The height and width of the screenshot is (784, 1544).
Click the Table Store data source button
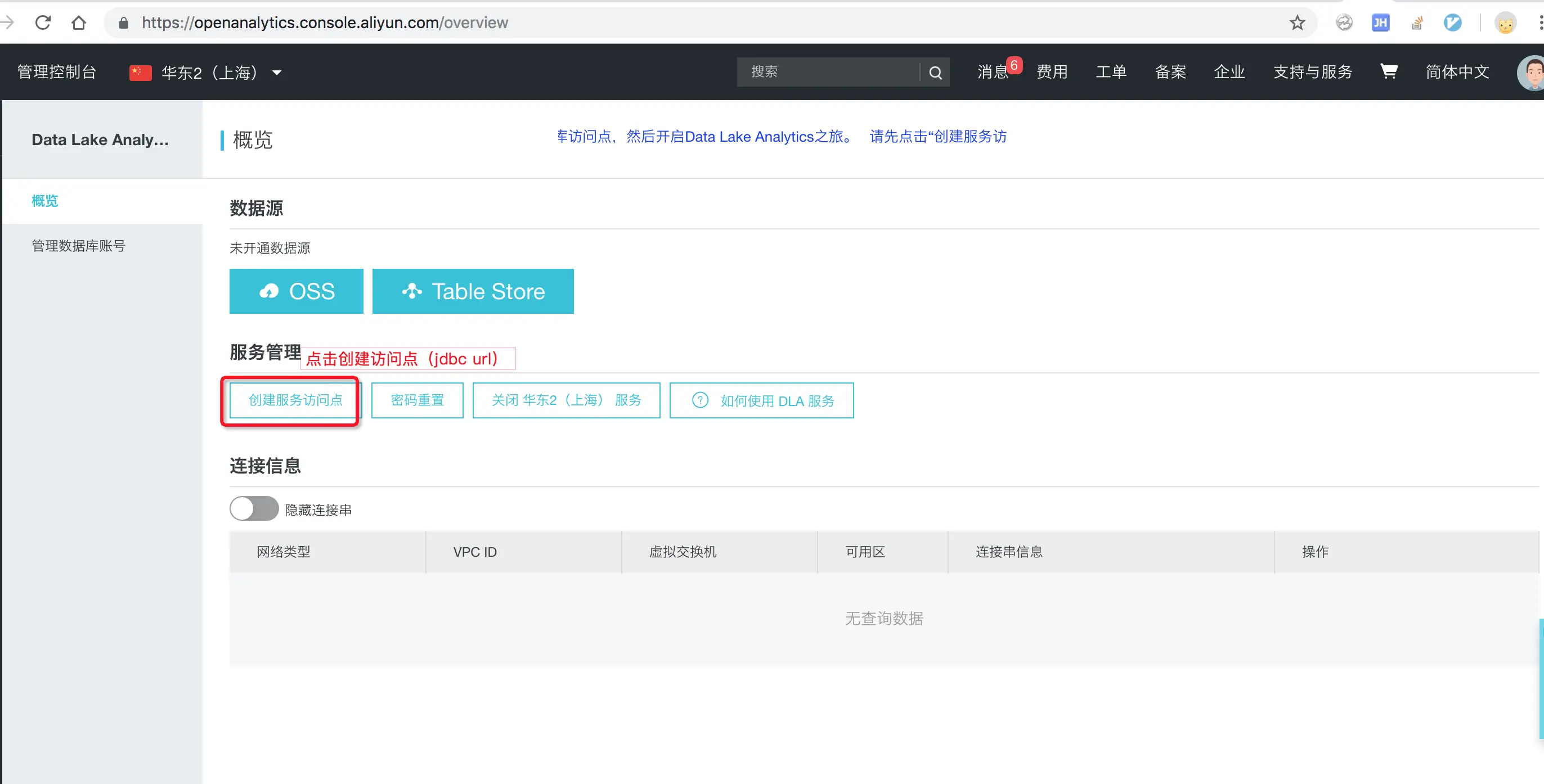tap(473, 291)
